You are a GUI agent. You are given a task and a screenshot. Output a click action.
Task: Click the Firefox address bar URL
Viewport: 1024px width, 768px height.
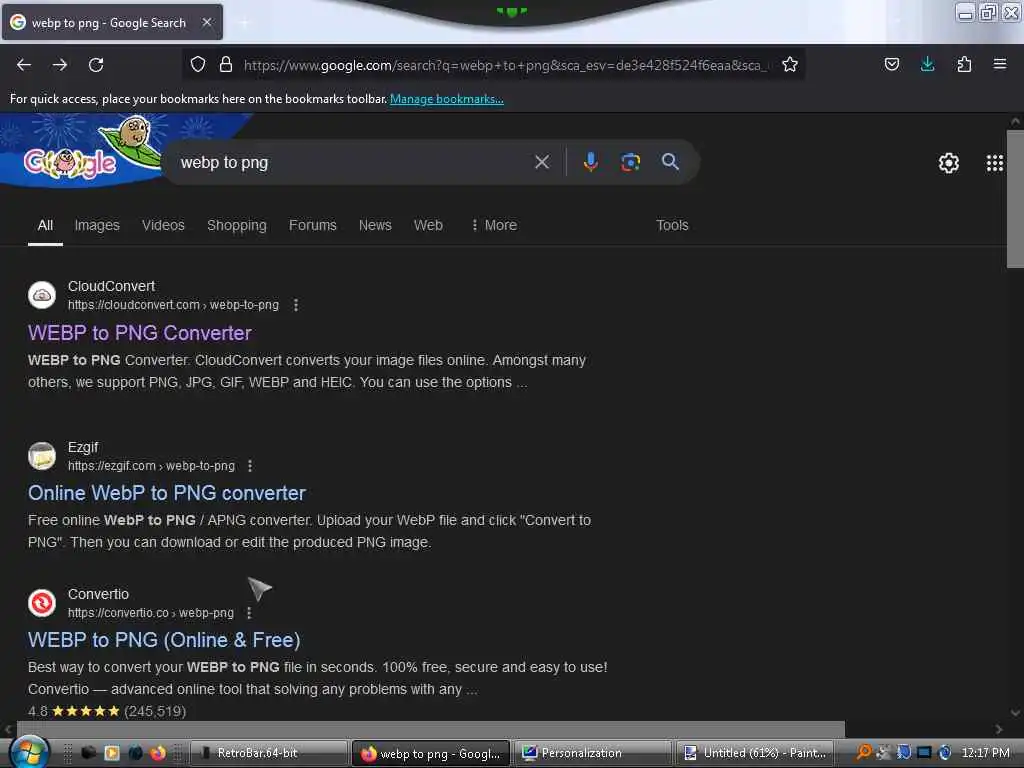[503, 65]
